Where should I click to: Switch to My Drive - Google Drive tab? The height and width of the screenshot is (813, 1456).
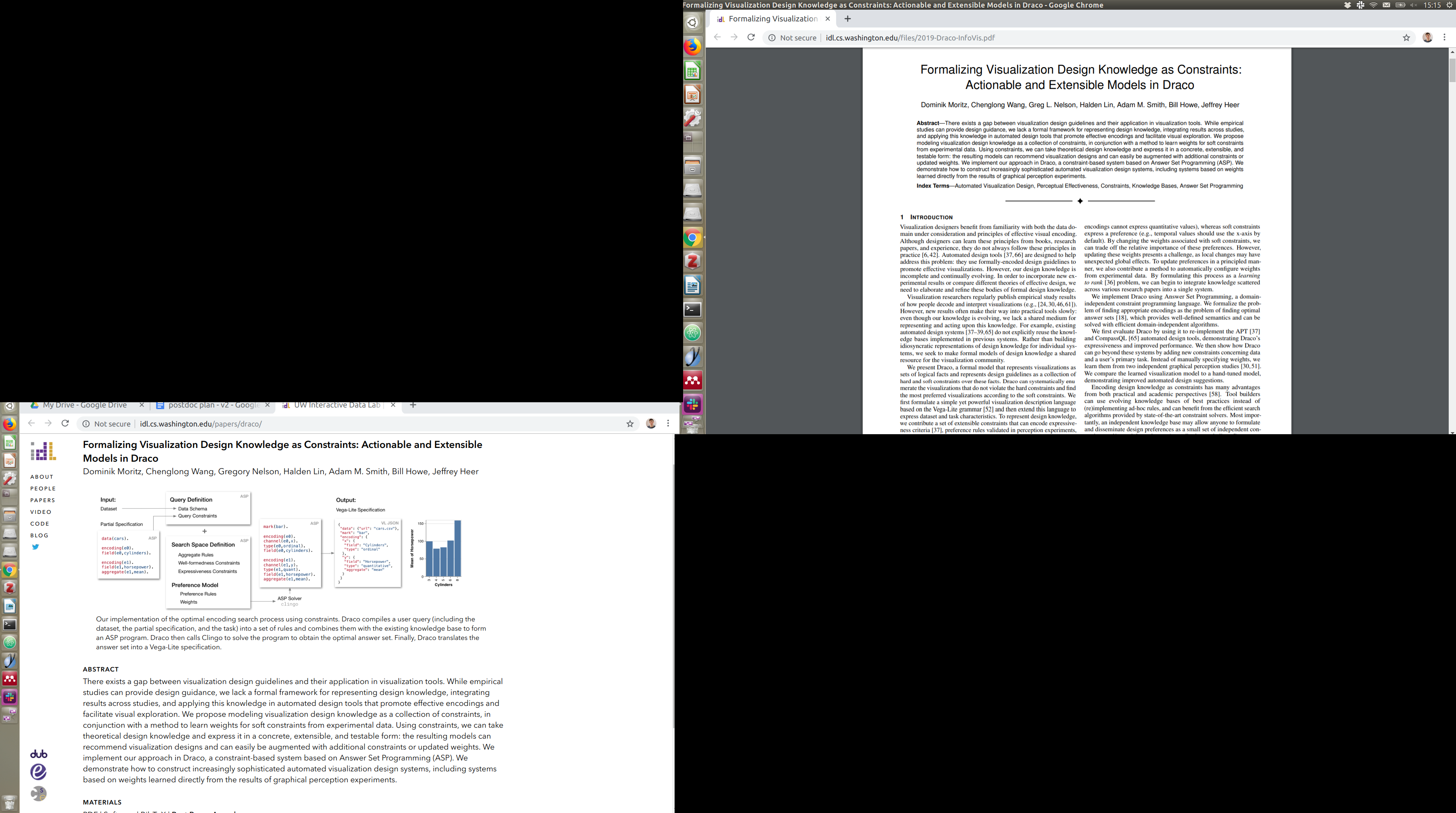tap(85, 405)
